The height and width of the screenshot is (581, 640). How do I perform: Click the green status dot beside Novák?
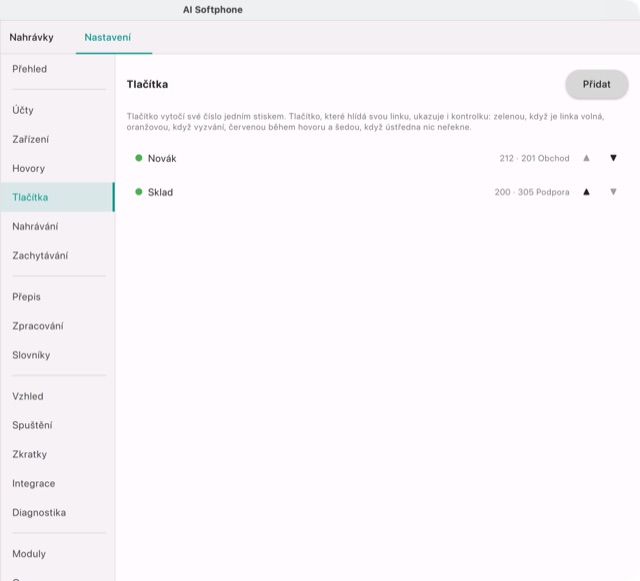[139, 158]
